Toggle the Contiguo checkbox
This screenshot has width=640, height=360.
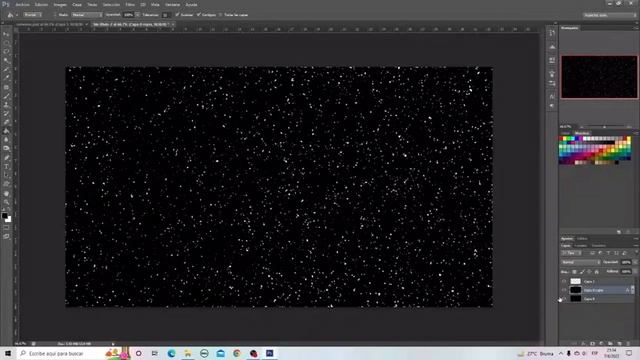pyautogui.click(x=199, y=15)
